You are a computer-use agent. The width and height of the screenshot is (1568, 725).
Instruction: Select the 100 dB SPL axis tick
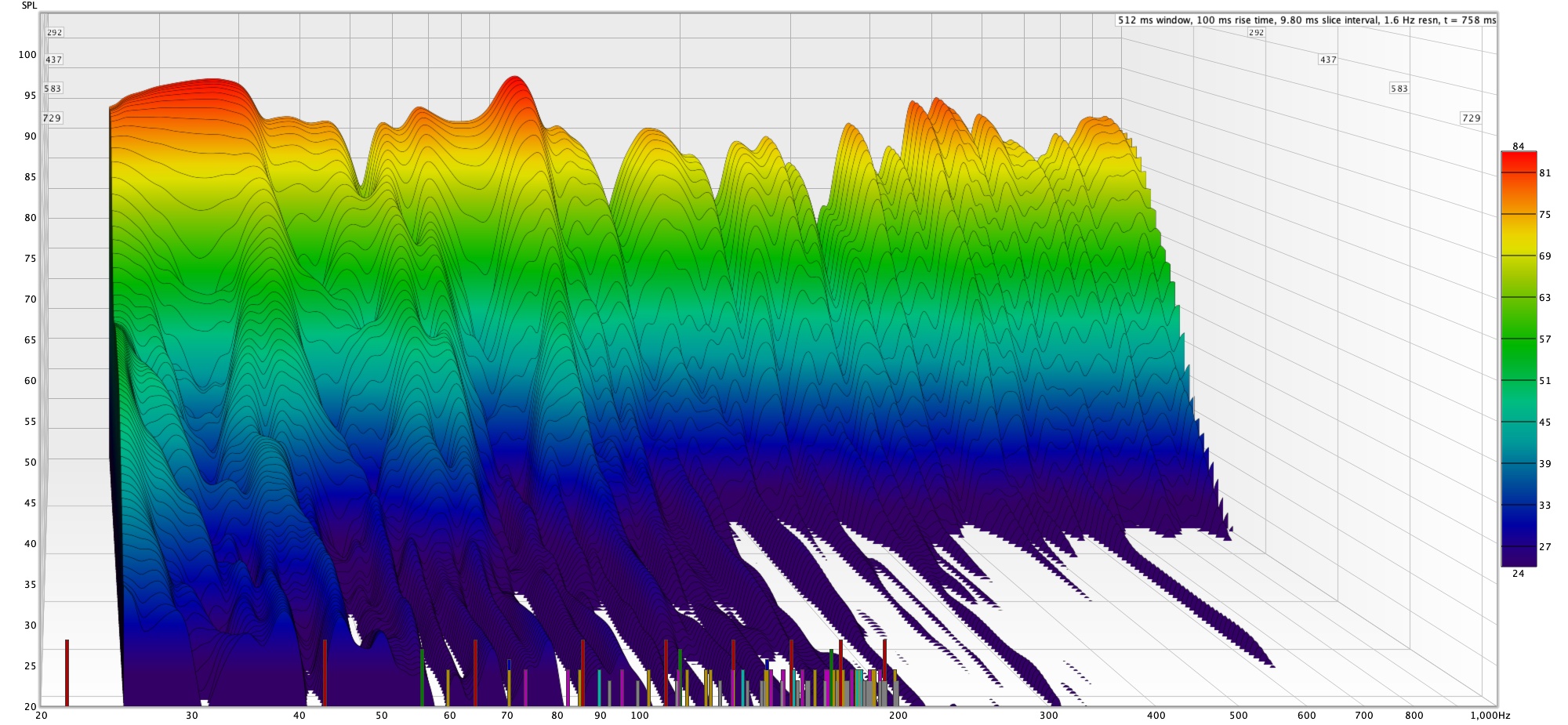[x=27, y=55]
